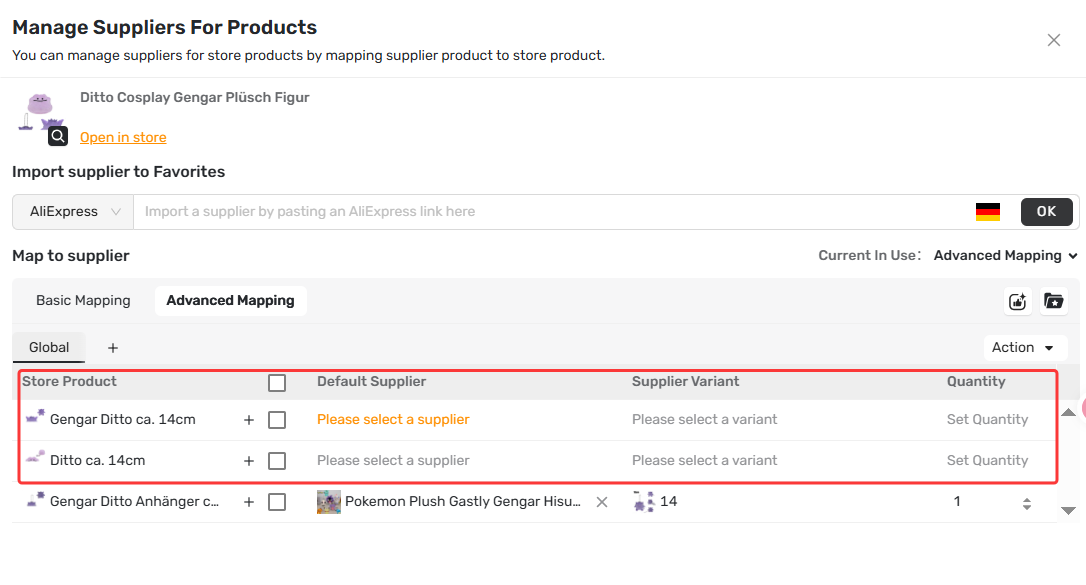Click the OK import button
The height and width of the screenshot is (585, 1086).
[1047, 212]
